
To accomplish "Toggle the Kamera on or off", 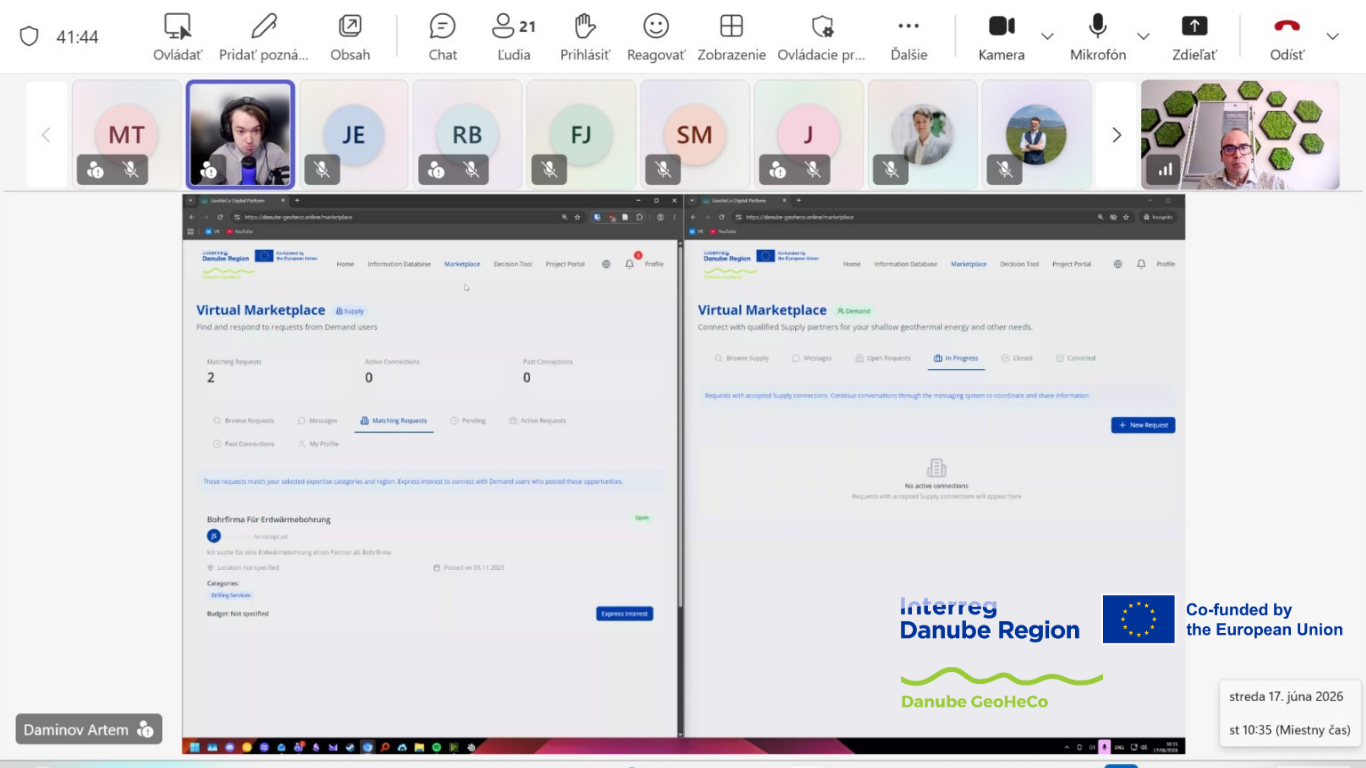I will pos(1002,37).
